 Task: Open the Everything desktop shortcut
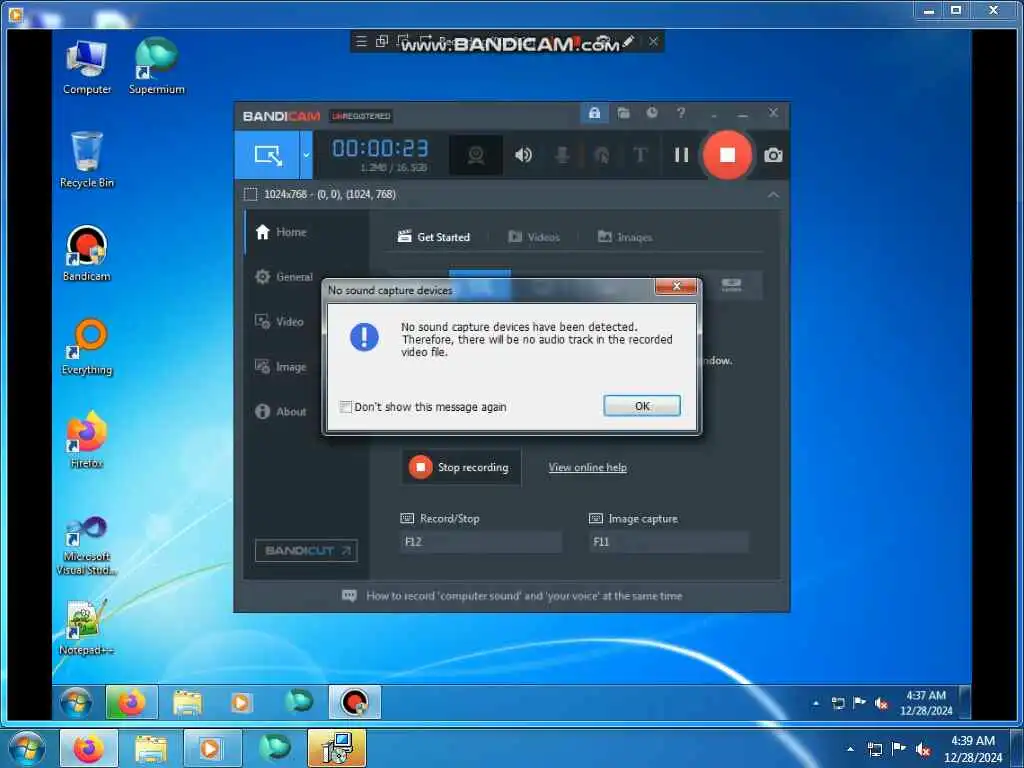(87, 347)
